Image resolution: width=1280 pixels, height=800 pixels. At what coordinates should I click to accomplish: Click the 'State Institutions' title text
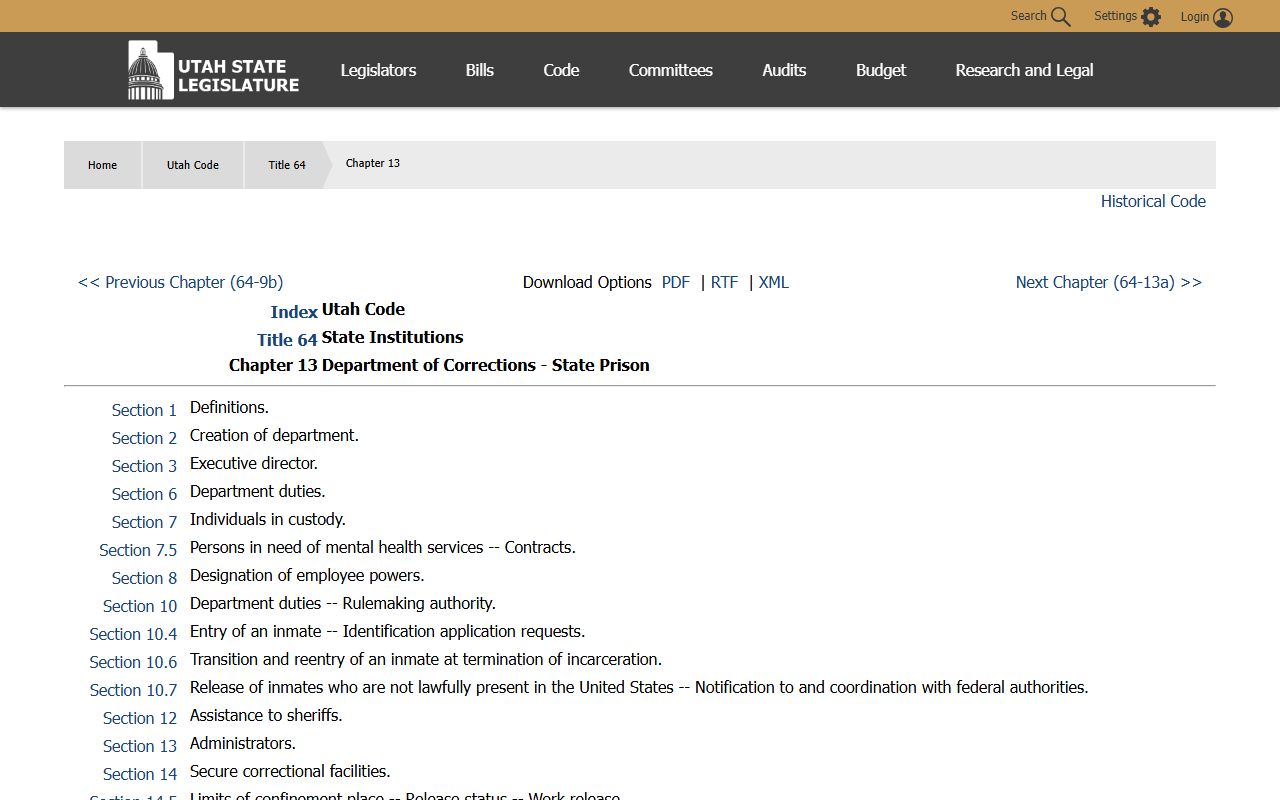[393, 337]
